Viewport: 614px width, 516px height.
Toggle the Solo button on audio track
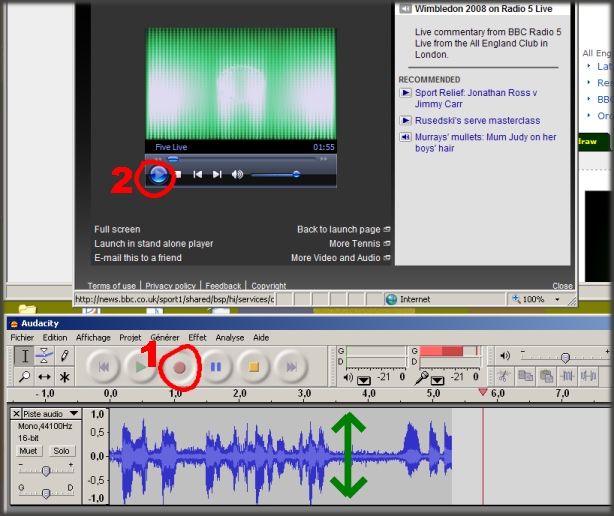click(x=61, y=451)
